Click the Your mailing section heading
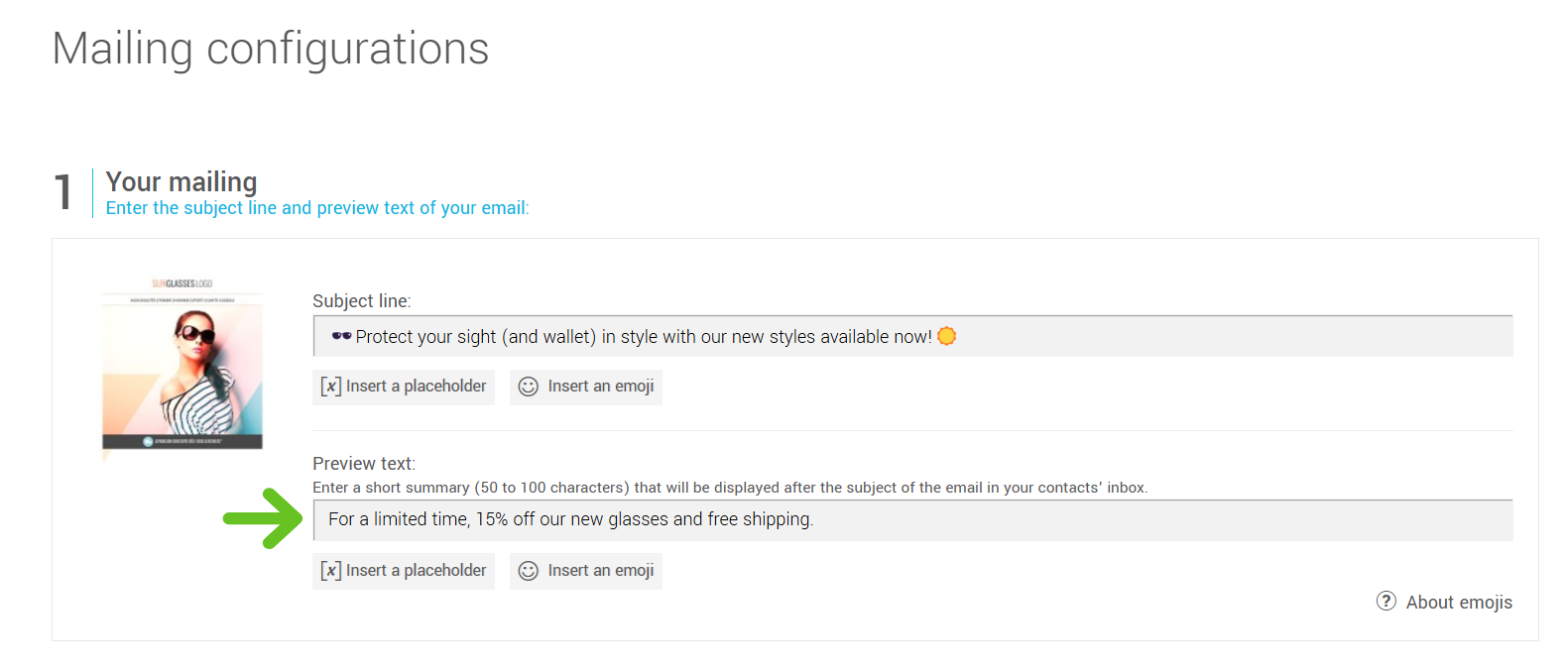 181,182
